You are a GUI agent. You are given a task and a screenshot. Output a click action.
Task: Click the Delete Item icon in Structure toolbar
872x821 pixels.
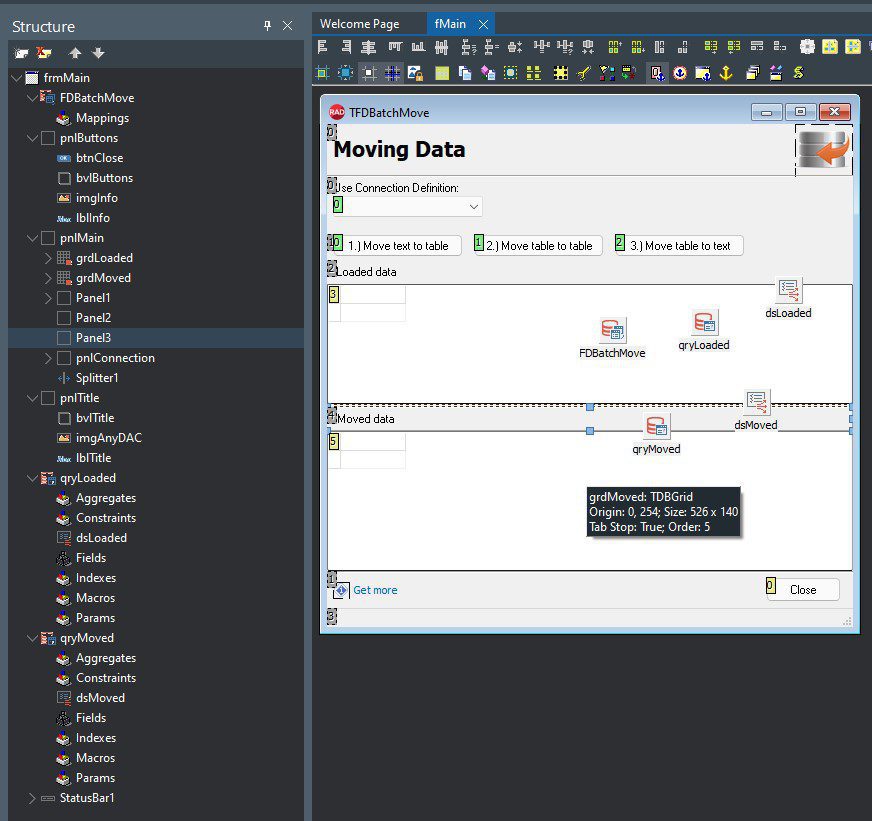pos(43,53)
